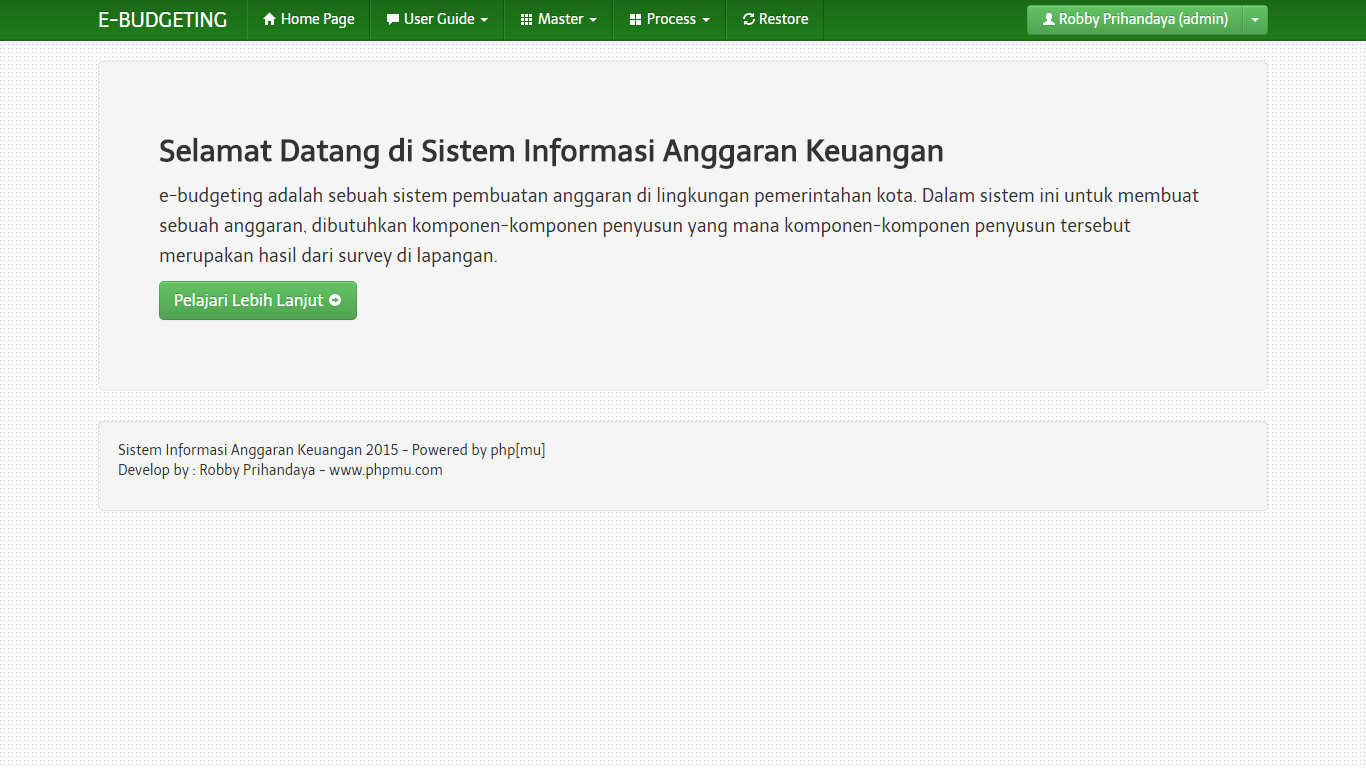Open the Process menu
The height and width of the screenshot is (768, 1366).
pyautogui.click(x=671, y=20)
